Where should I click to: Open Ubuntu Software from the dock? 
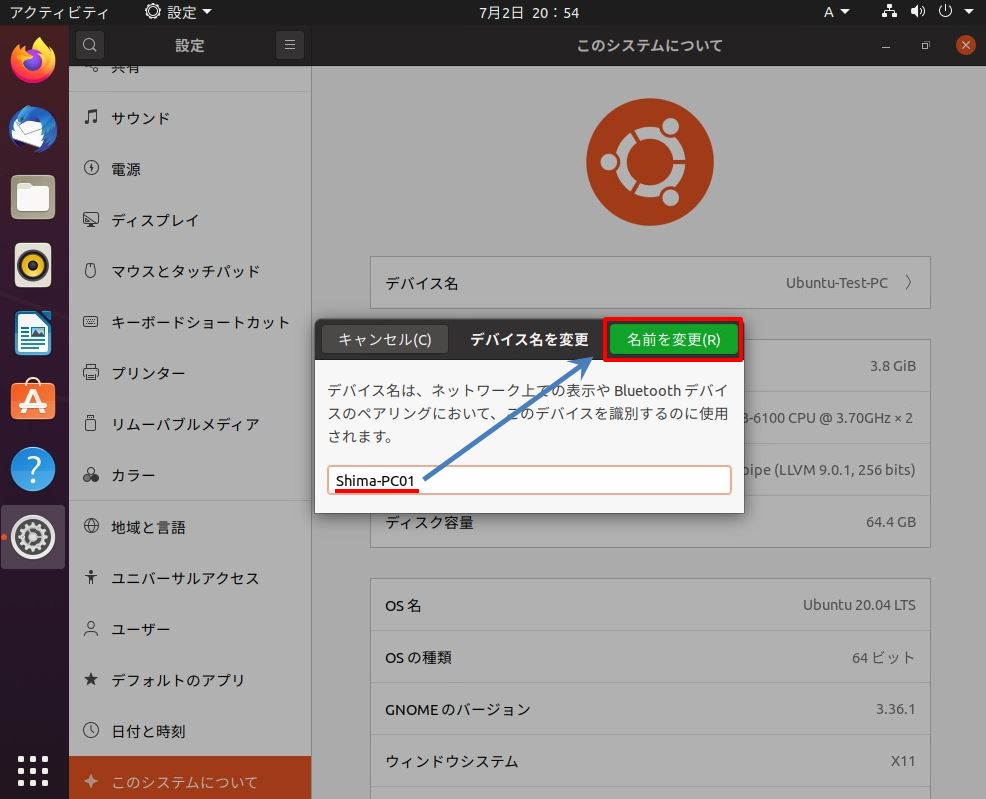[x=33, y=400]
